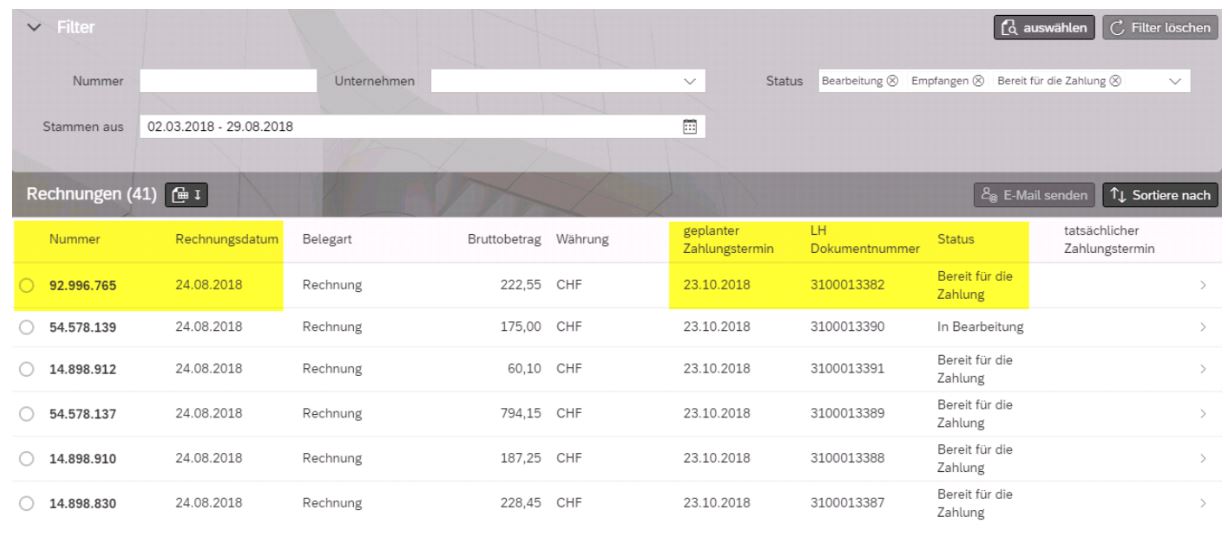
Task: Click invoice number 92.996.765
Action: click(83, 286)
